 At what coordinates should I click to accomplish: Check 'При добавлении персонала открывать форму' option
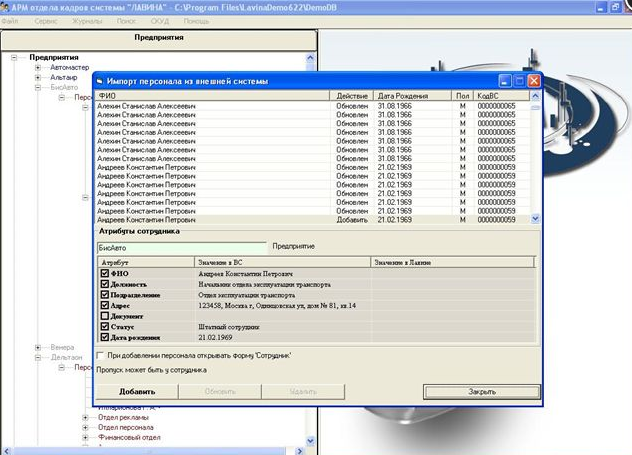tap(100, 355)
